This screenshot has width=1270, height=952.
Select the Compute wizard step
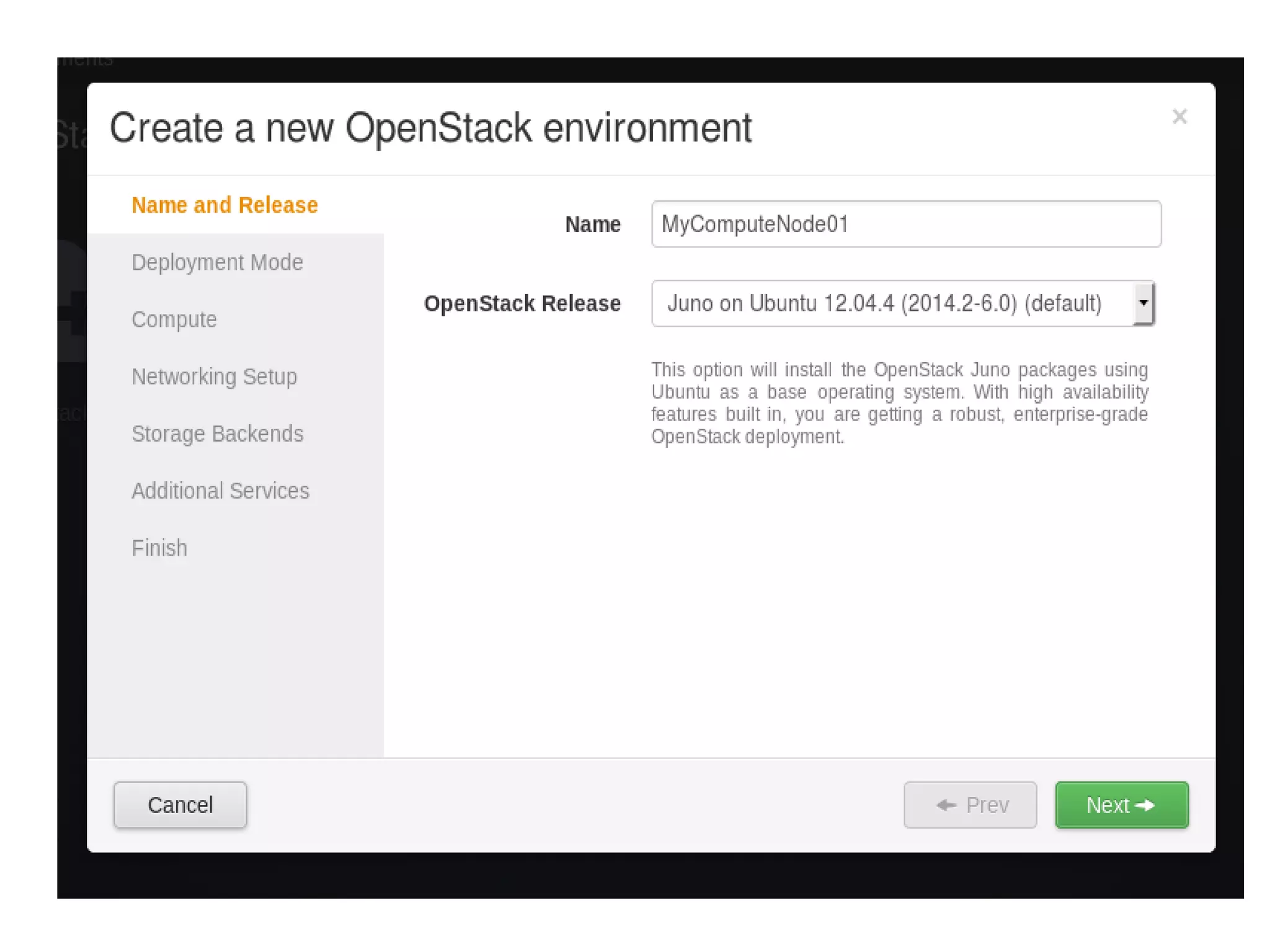click(x=174, y=319)
